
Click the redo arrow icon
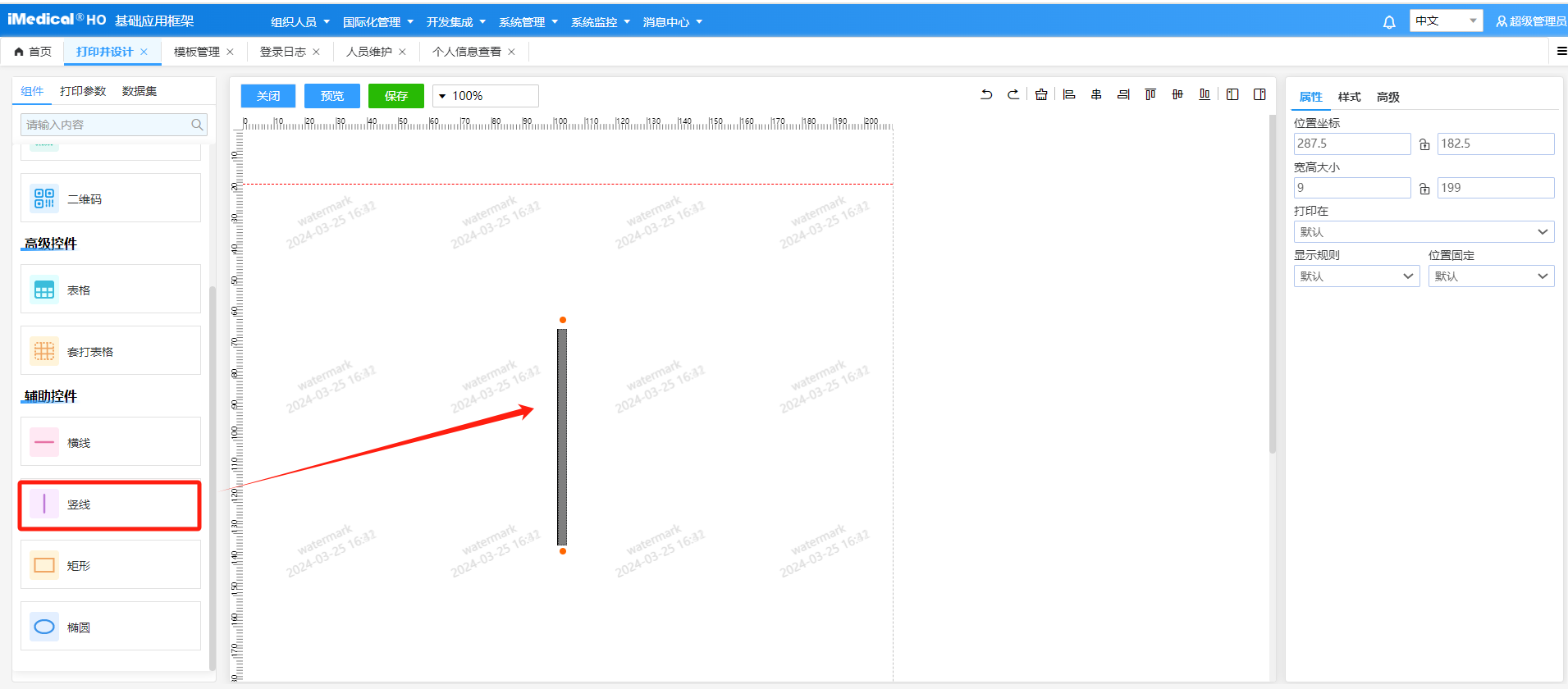(1013, 95)
